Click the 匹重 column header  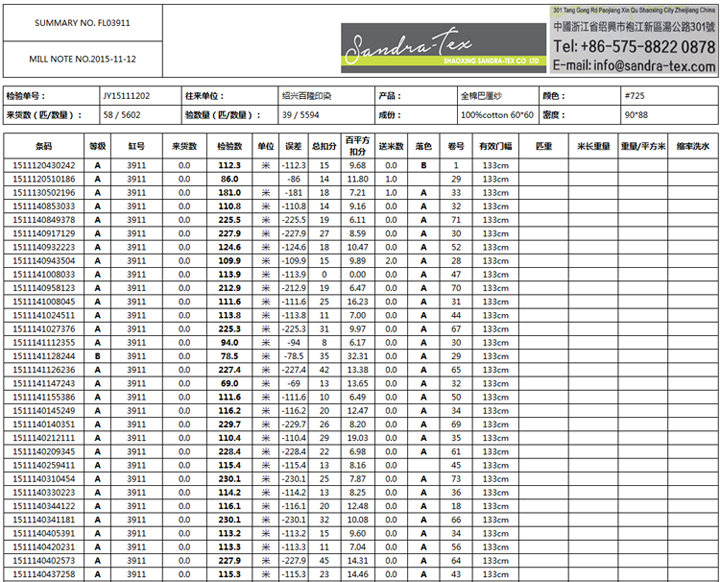[544, 146]
